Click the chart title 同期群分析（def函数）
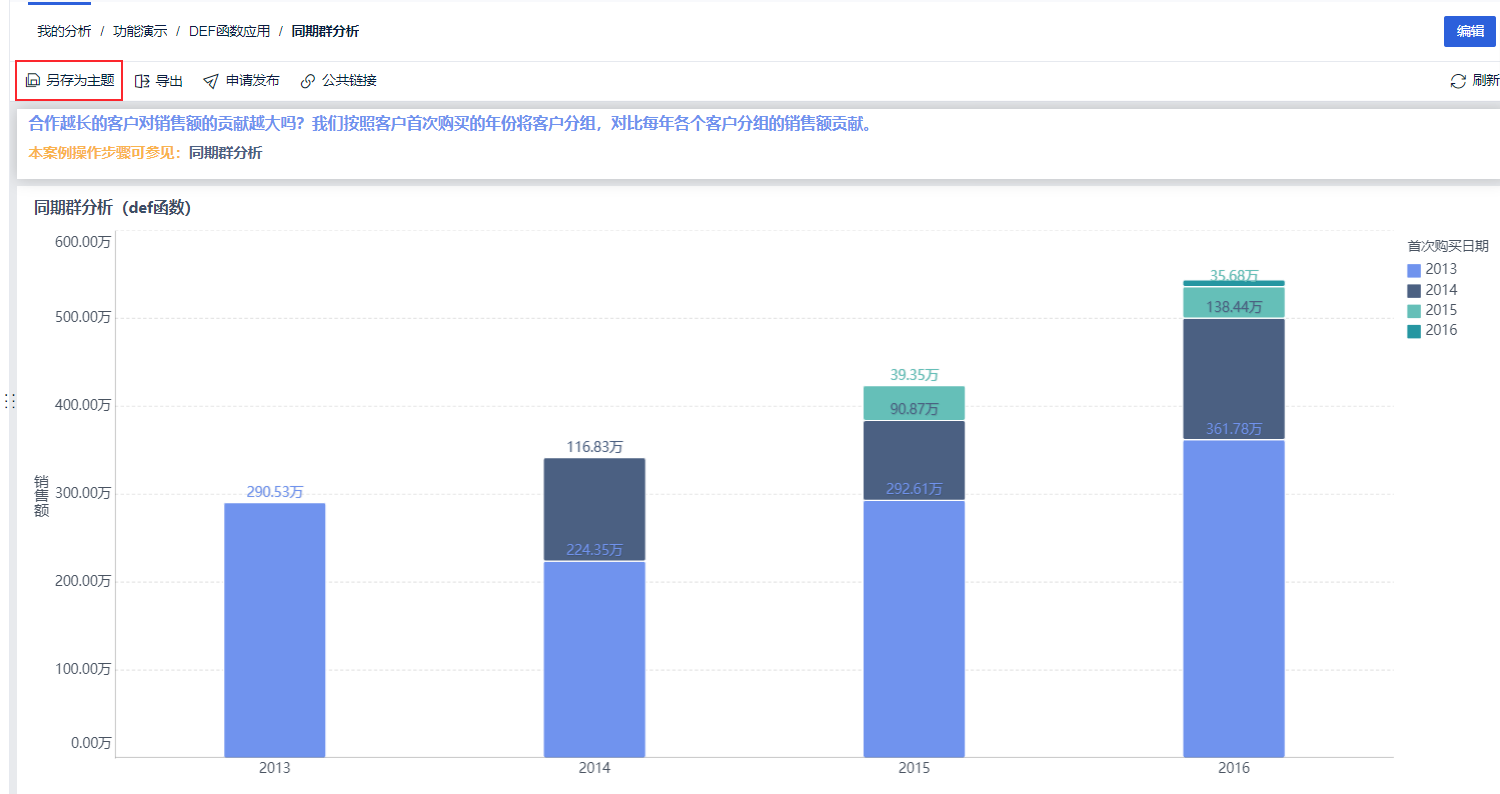This screenshot has height=794, width=1500. pyautogui.click(x=112, y=208)
